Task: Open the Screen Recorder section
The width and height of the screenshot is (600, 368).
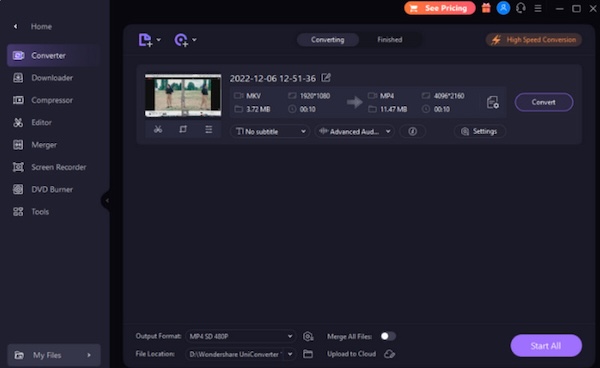Action: (59, 167)
